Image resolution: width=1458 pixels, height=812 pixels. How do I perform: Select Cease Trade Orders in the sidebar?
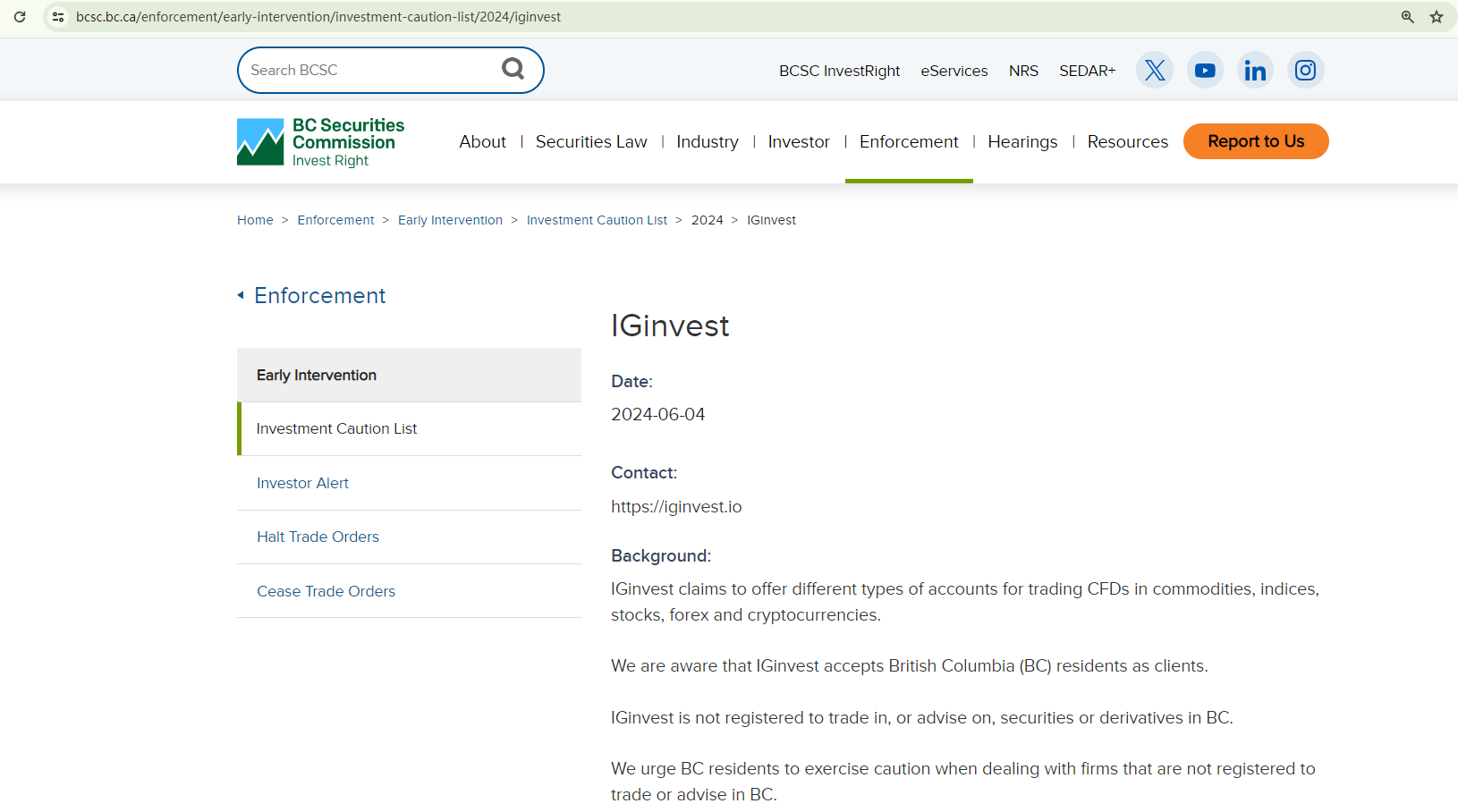(326, 591)
